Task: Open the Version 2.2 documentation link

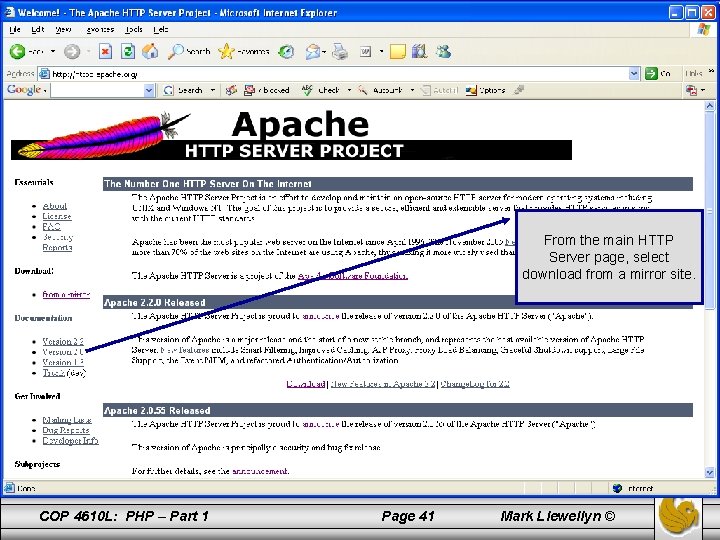Action: click(x=63, y=341)
